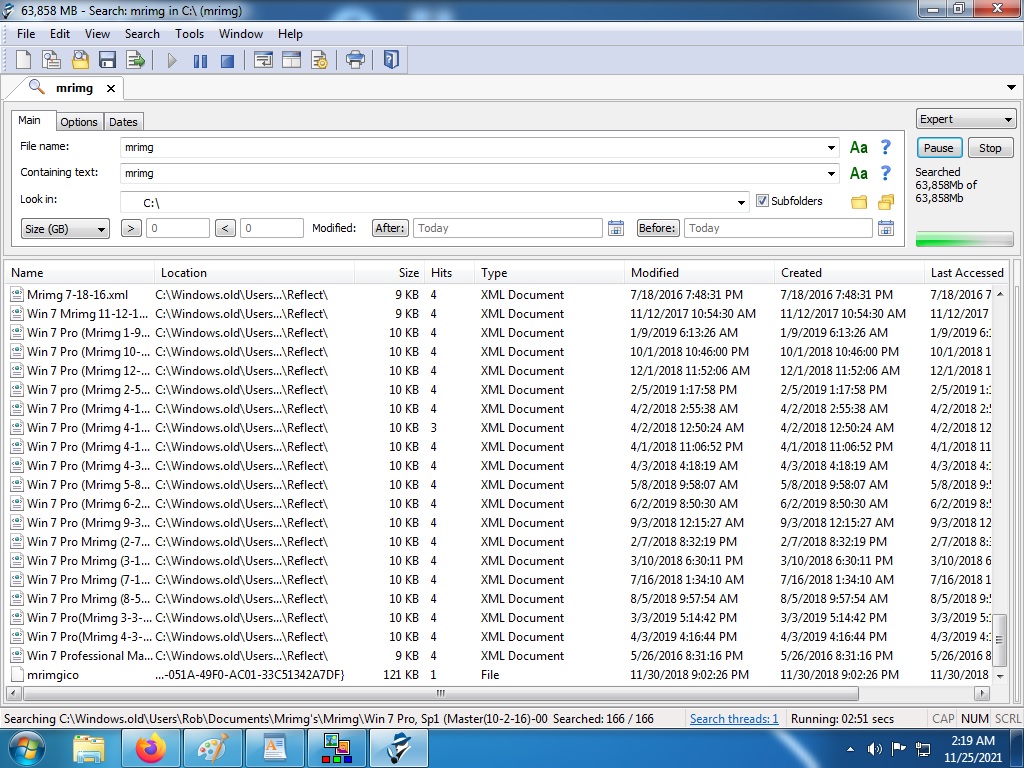Toggle the greater-than size filter button
This screenshot has height=768, width=1024.
(131, 228)
